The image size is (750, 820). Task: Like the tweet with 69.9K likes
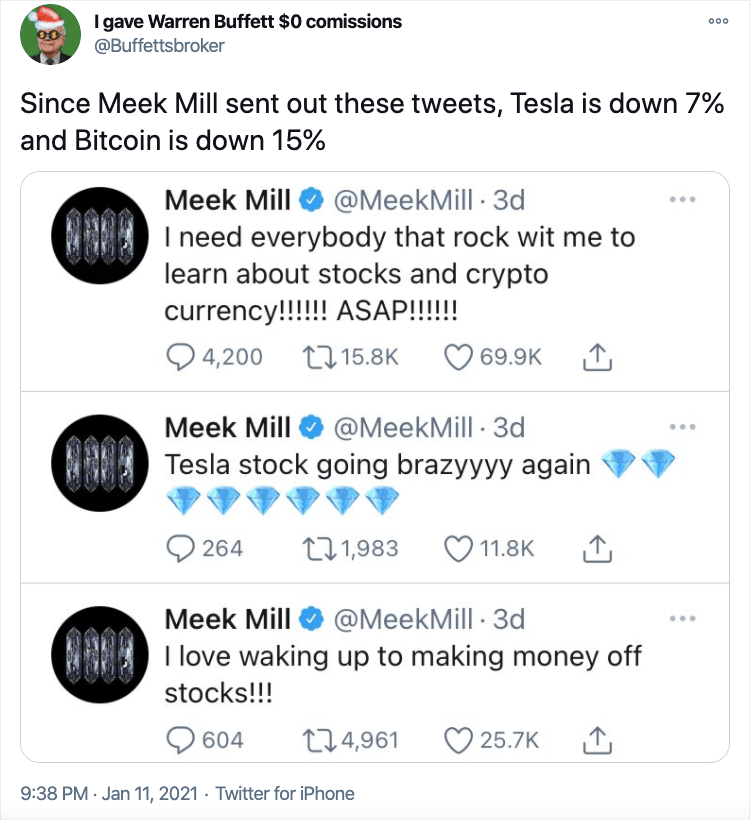click(458, 357)
